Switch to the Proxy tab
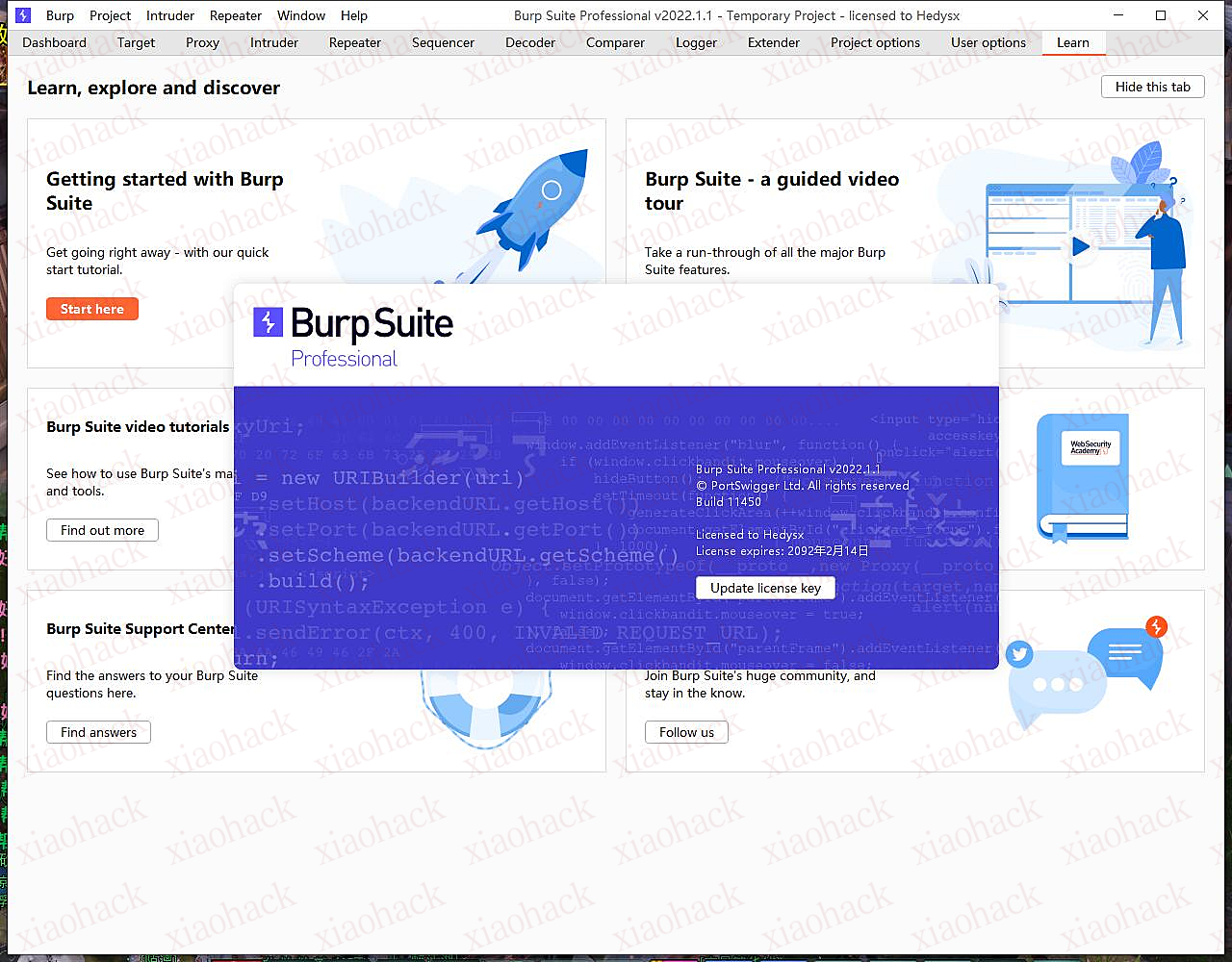Image resolution: width=1232 pixels, height=962 pixels. pos(202,42)
